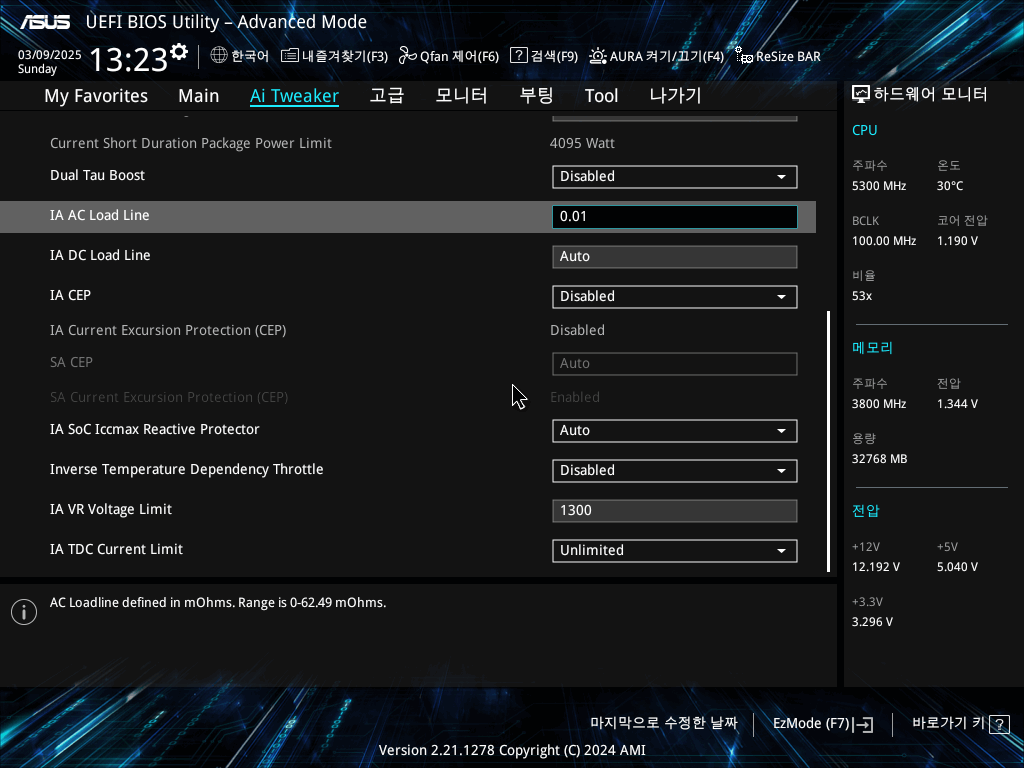Screen dimensions: 1024x768
Task: Click Version 2.21.1278 copyright text
Action: [x=512, y=750]
